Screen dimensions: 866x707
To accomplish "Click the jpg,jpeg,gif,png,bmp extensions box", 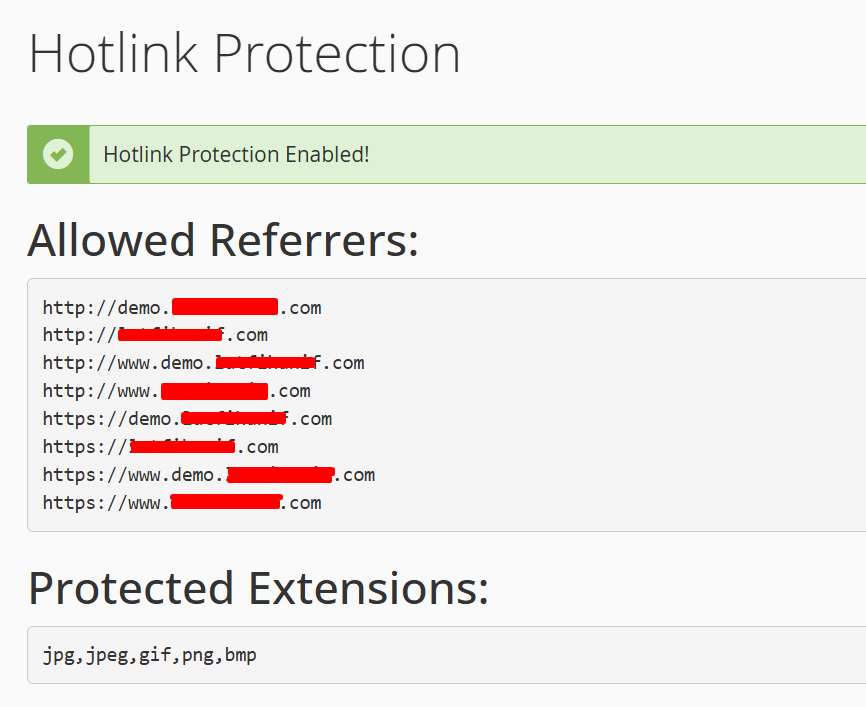I will tap(447, 655).
